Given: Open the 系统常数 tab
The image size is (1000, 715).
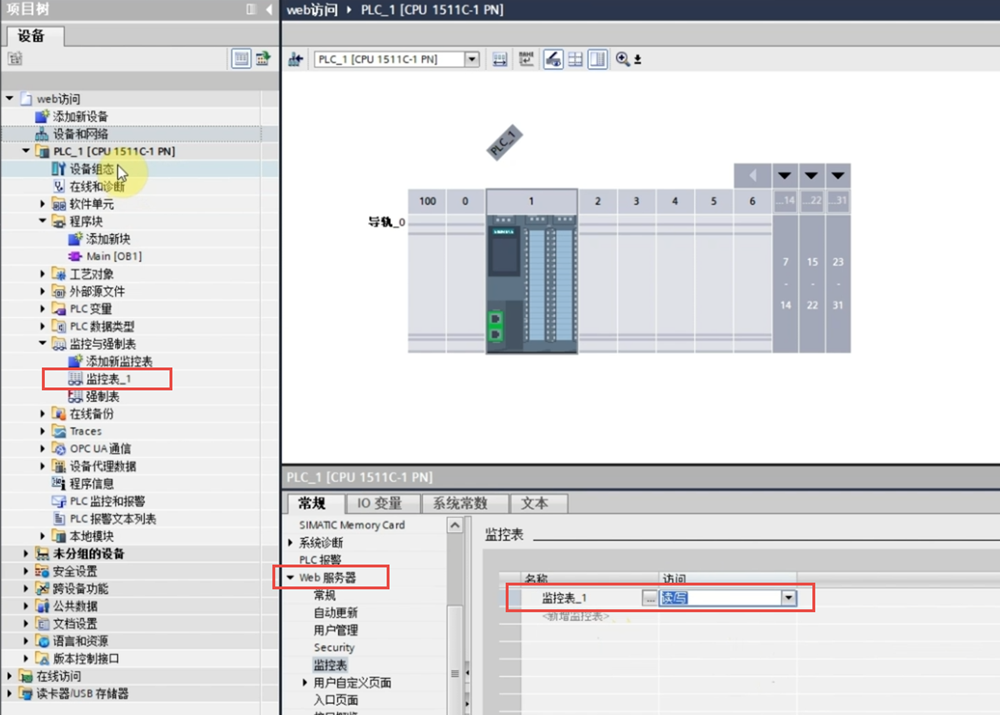Looking at the screenshot, I should click(x=464, y=503).
